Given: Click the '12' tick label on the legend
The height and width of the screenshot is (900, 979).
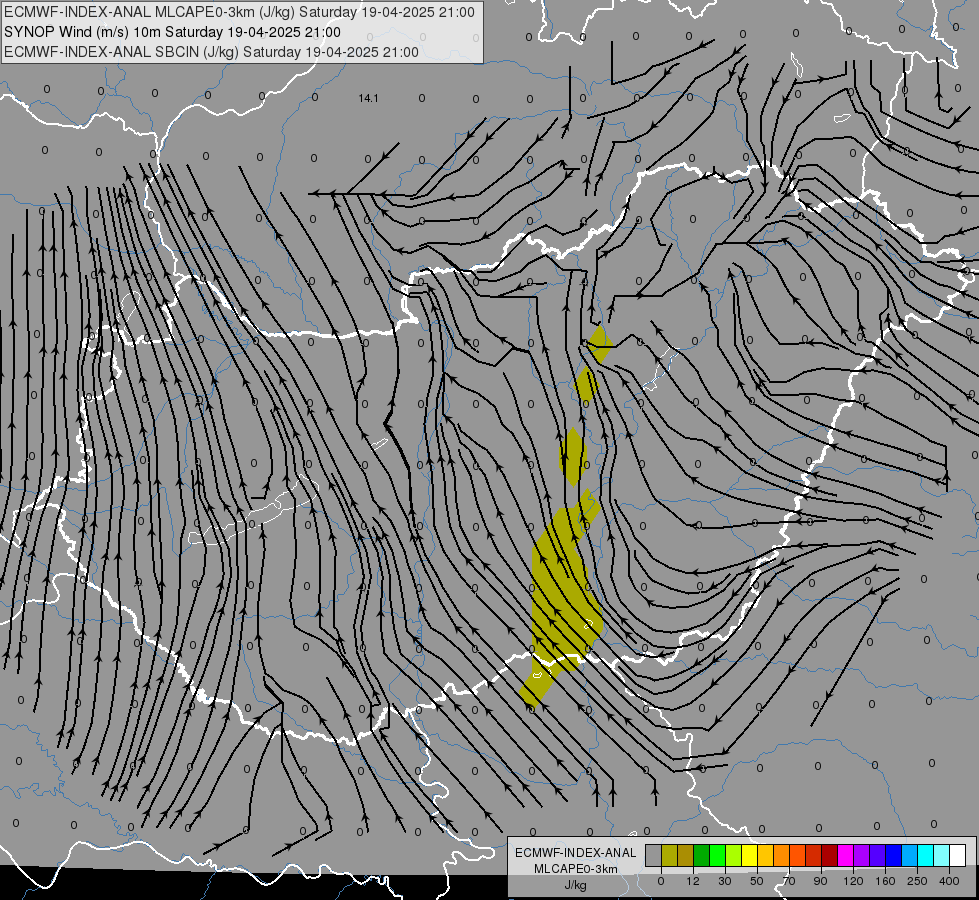Looking at the screenshot, I should tap(693, 881).
